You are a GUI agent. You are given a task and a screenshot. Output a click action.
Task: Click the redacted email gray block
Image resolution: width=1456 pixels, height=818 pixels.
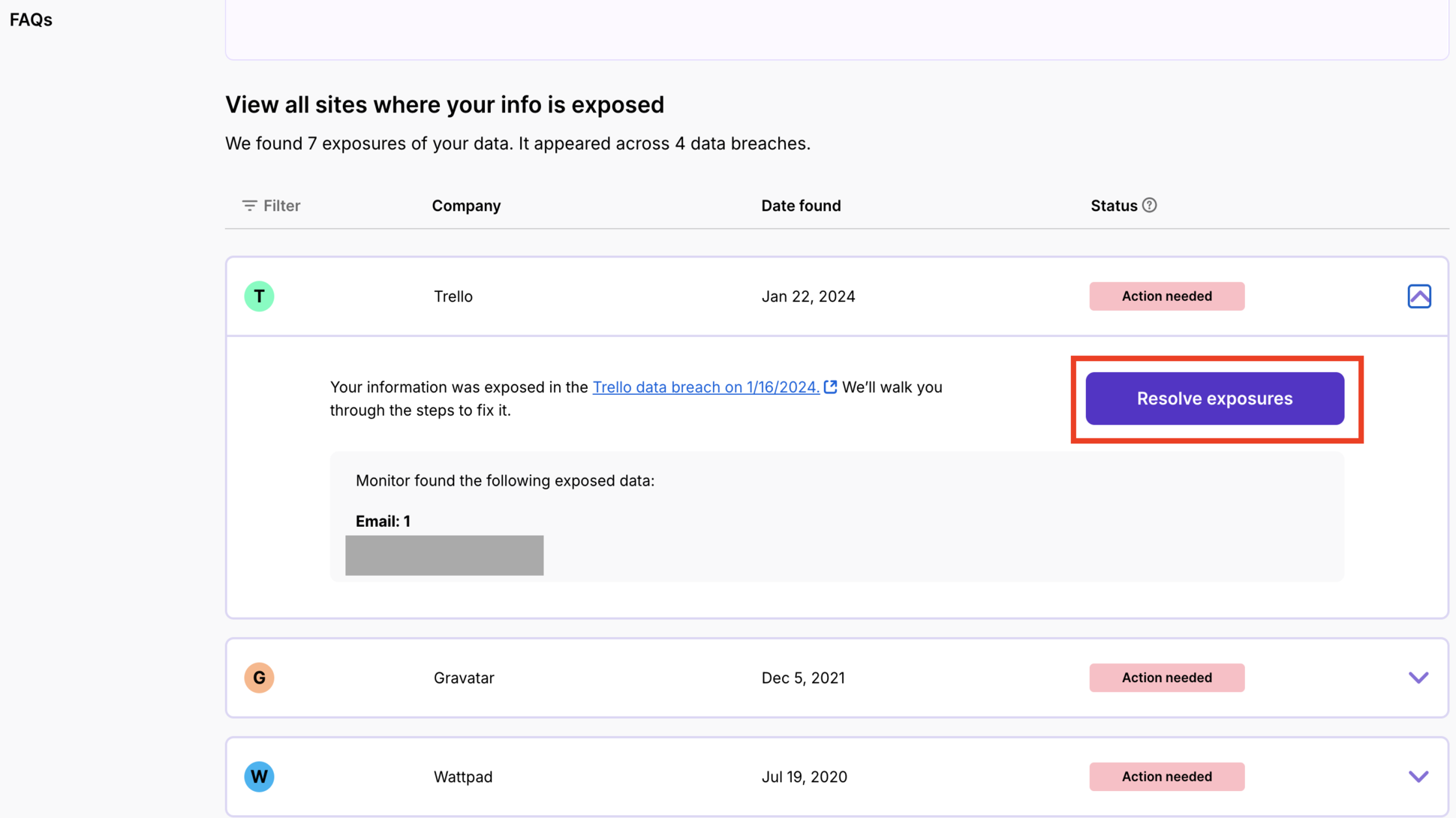[444, 555]
